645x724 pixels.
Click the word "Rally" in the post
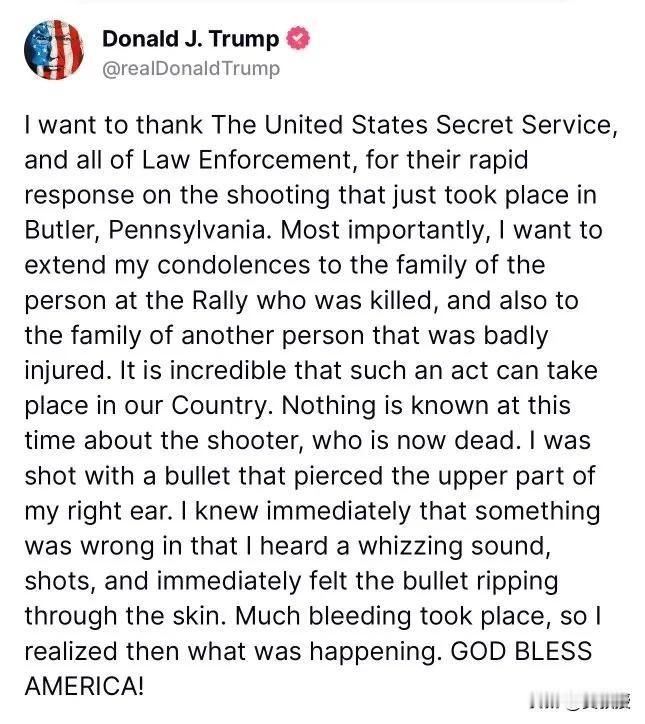[x=220, y=301]
